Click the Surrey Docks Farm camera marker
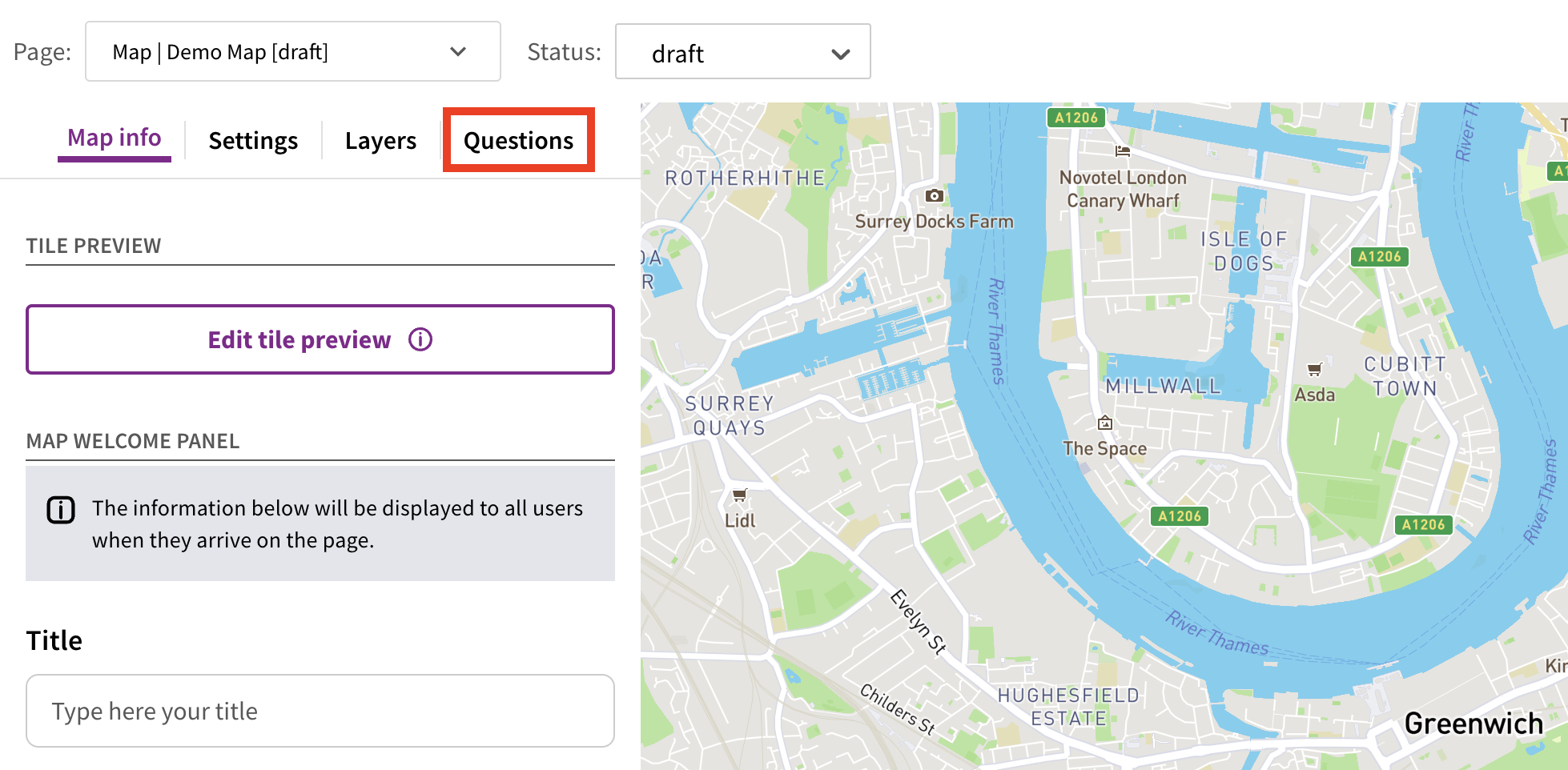Viewport: 1568px width, 770px height. pos(934,196)
